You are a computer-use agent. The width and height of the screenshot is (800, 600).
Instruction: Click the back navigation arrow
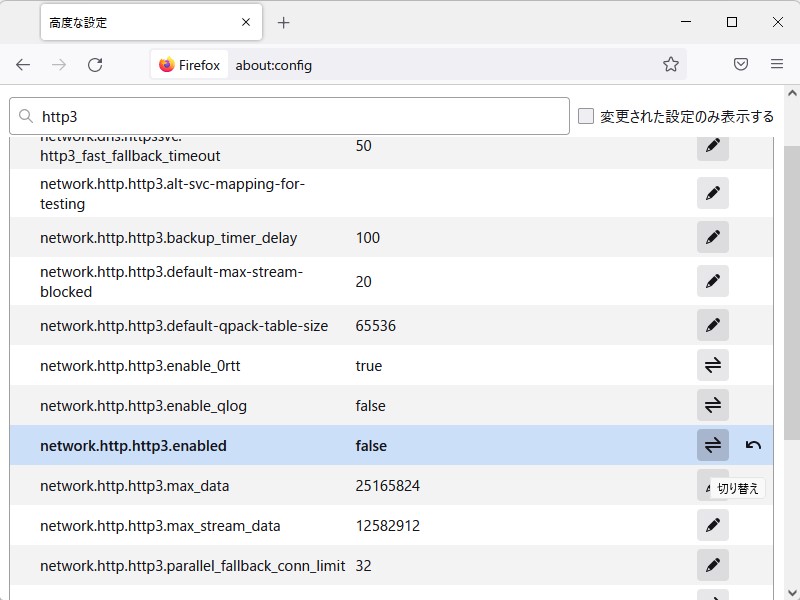pos(23,64)
